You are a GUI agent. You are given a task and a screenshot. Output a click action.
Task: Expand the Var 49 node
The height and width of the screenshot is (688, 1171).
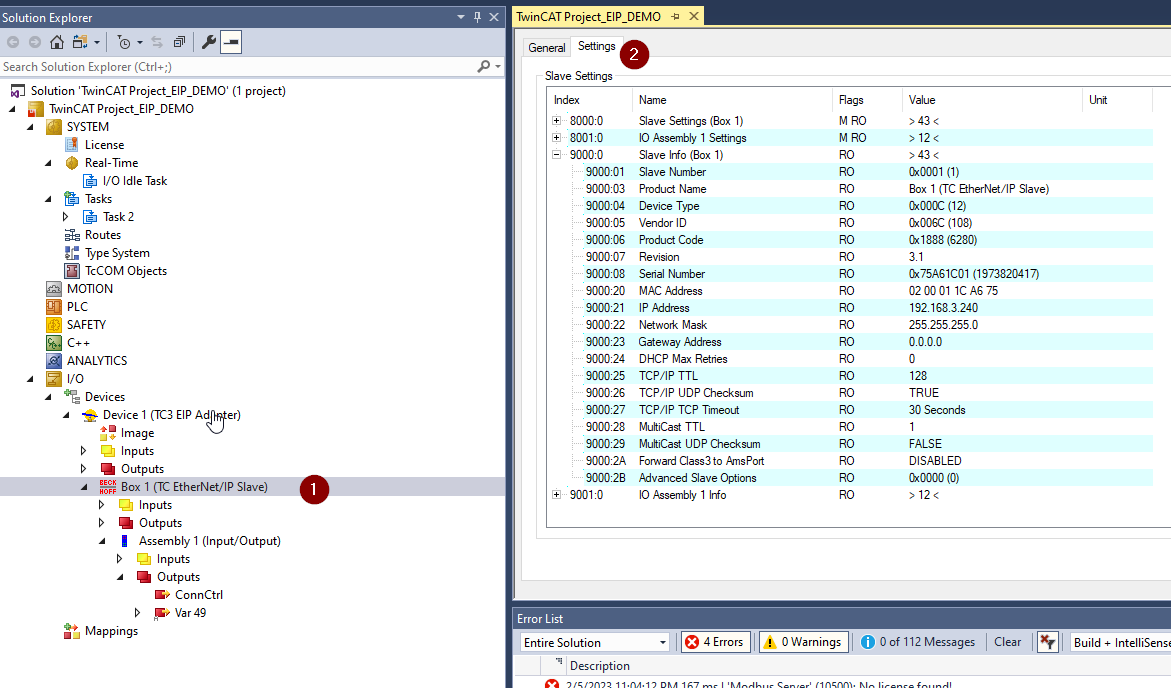coord(138,613)
